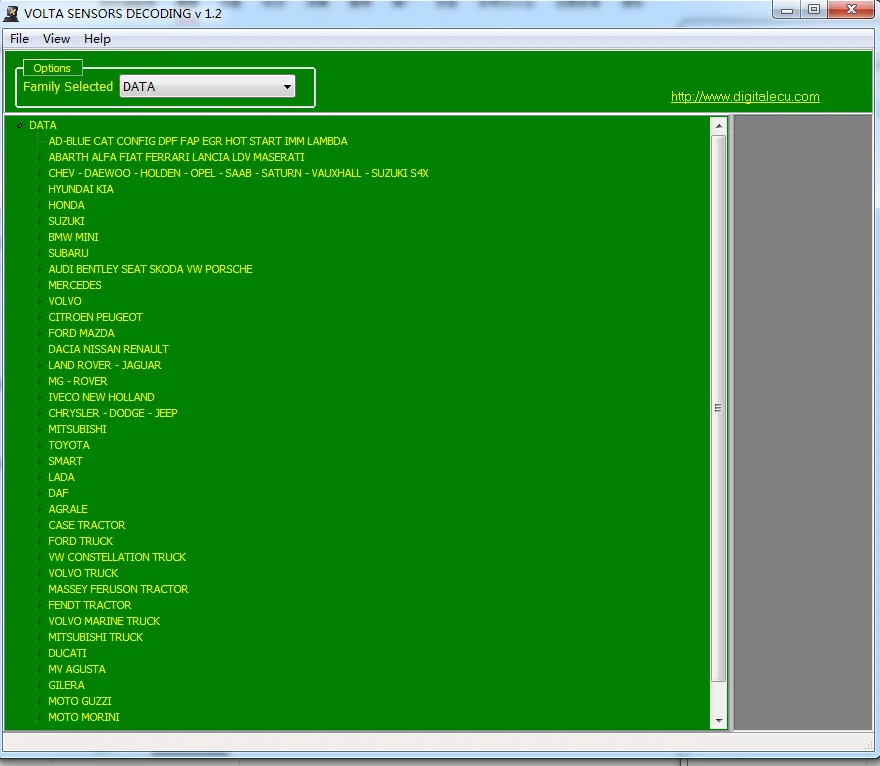Close the Volta Sensors Decoding window
The width and height of the screenshot is (880, 766).
coord(851,10)
